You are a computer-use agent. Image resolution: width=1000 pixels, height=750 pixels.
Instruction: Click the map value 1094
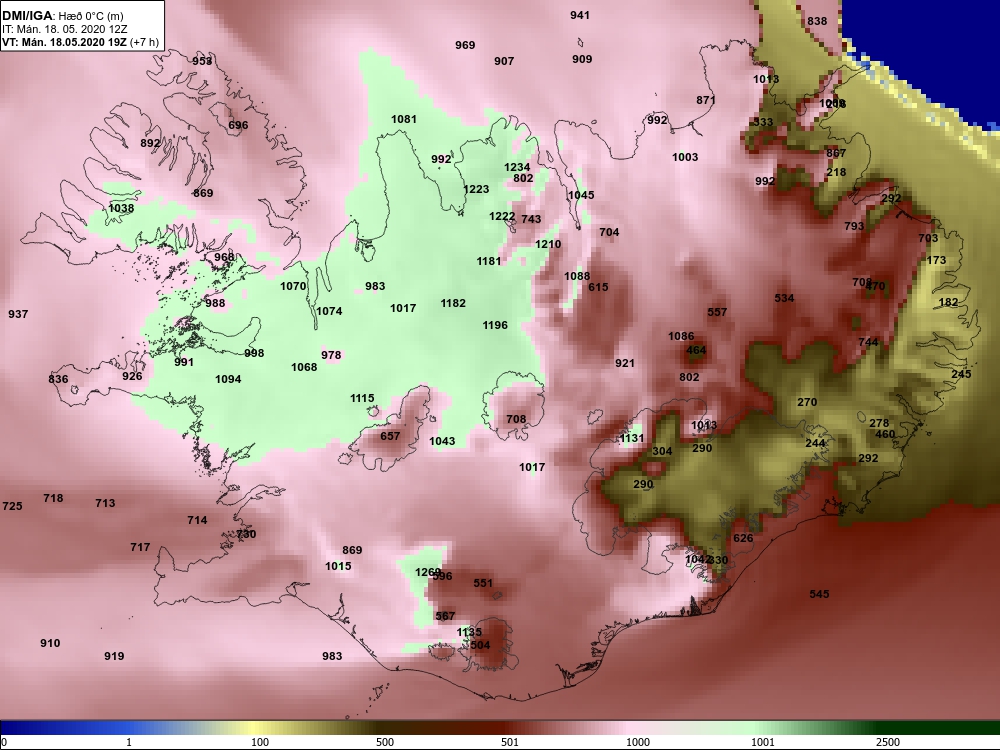point(228,379)
